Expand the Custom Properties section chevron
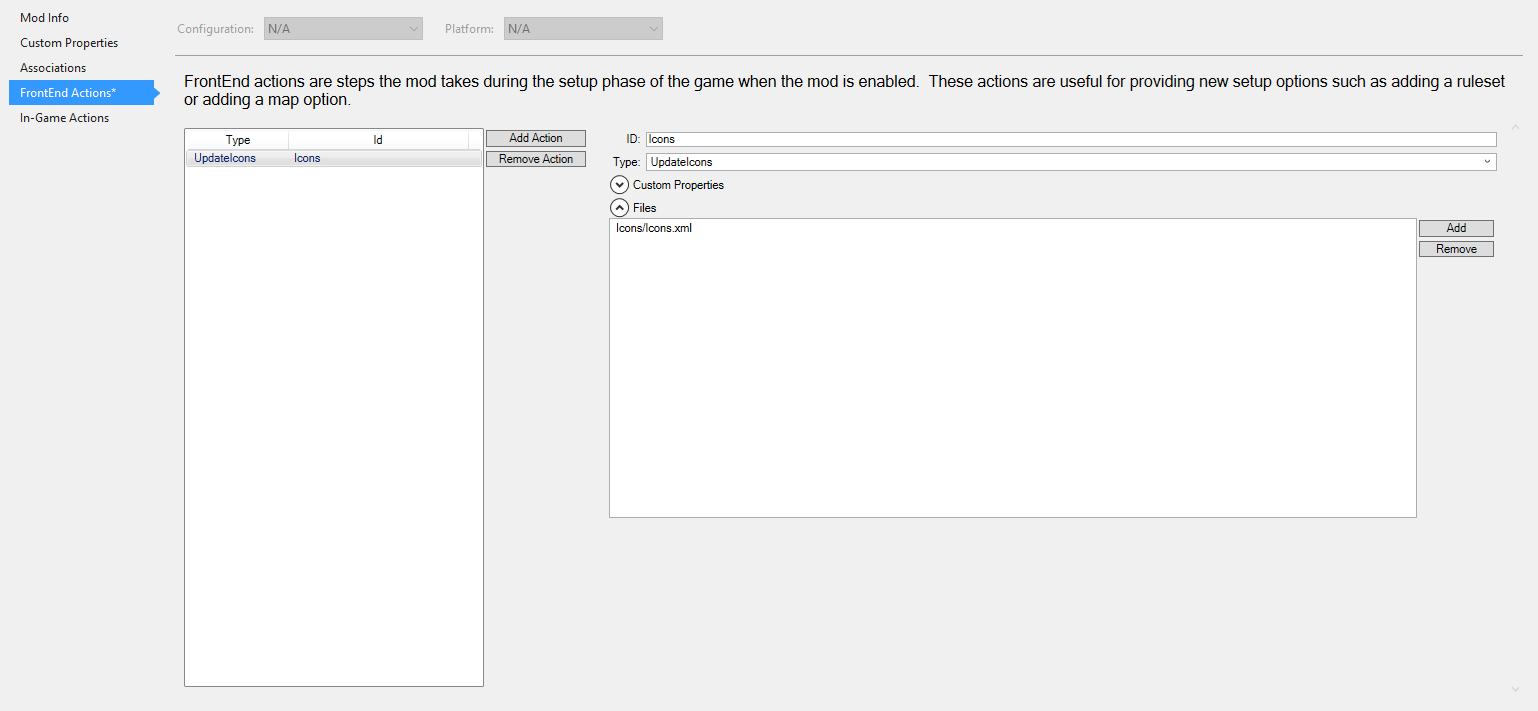Screen dimensions: 1538x711 pos(620,185)
